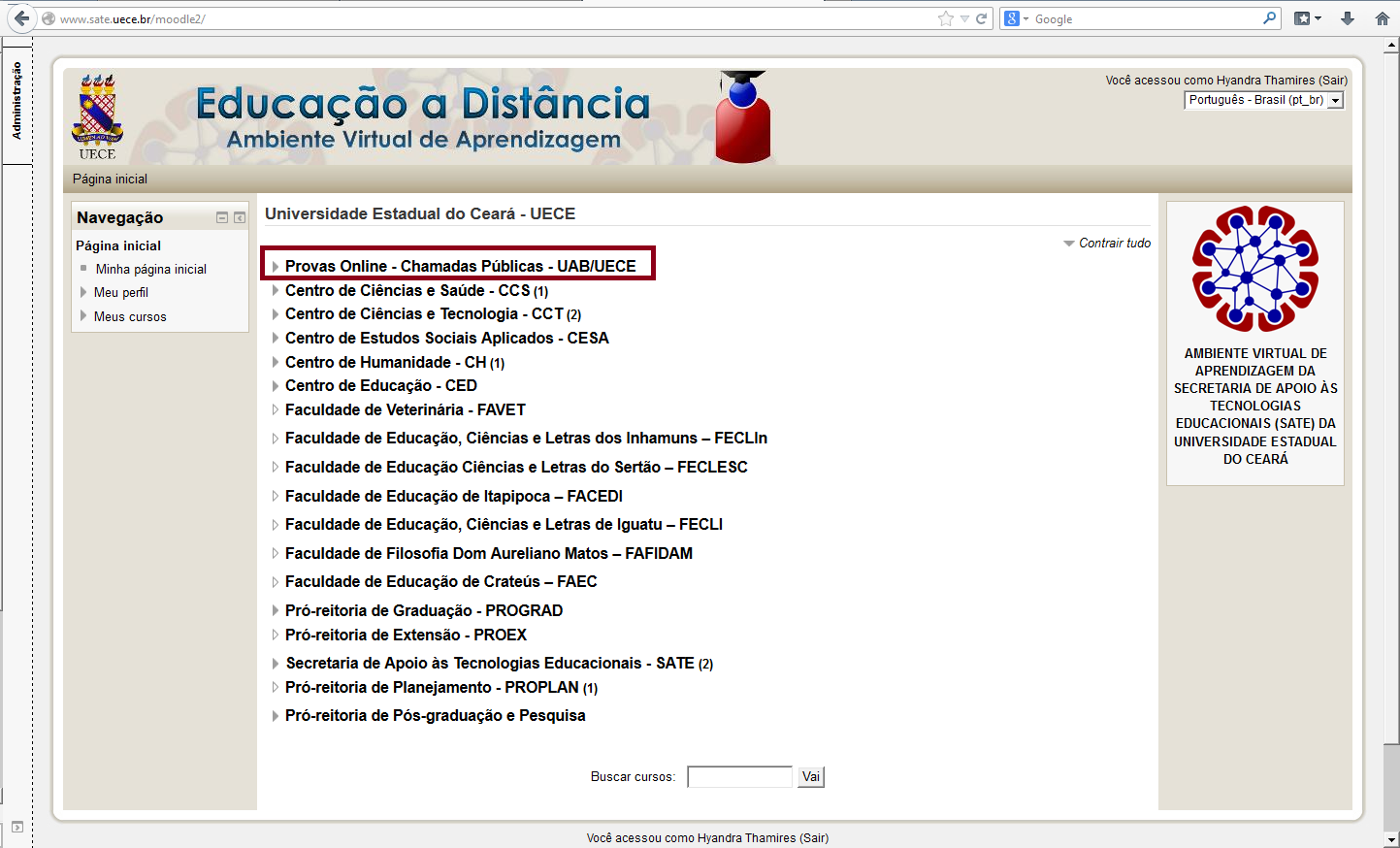Expand Centro de Educação - CED arrow
1400x848 pixels.
click(x=276, y=385)
